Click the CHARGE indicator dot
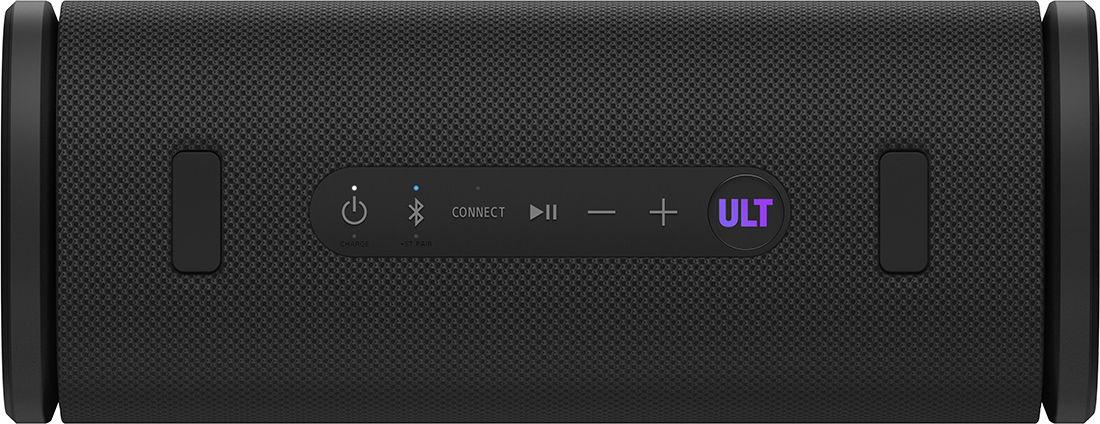The height and width of the screenshot is (424, 1100). tap(354, 236)
